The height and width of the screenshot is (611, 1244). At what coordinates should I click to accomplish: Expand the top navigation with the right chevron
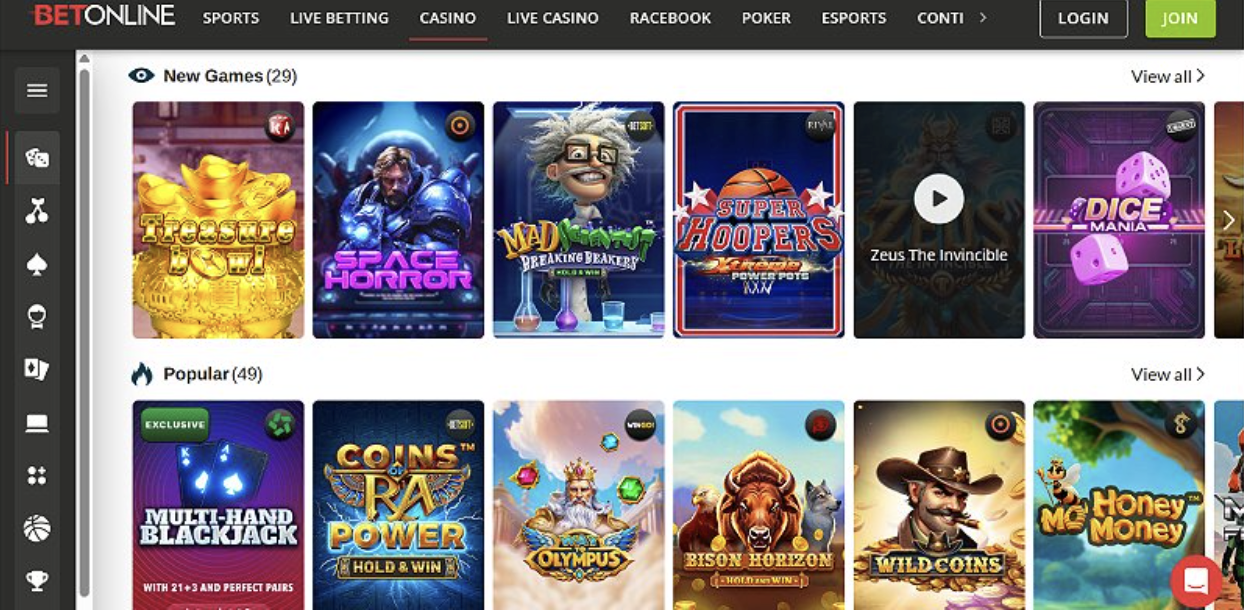click(983, 17)
